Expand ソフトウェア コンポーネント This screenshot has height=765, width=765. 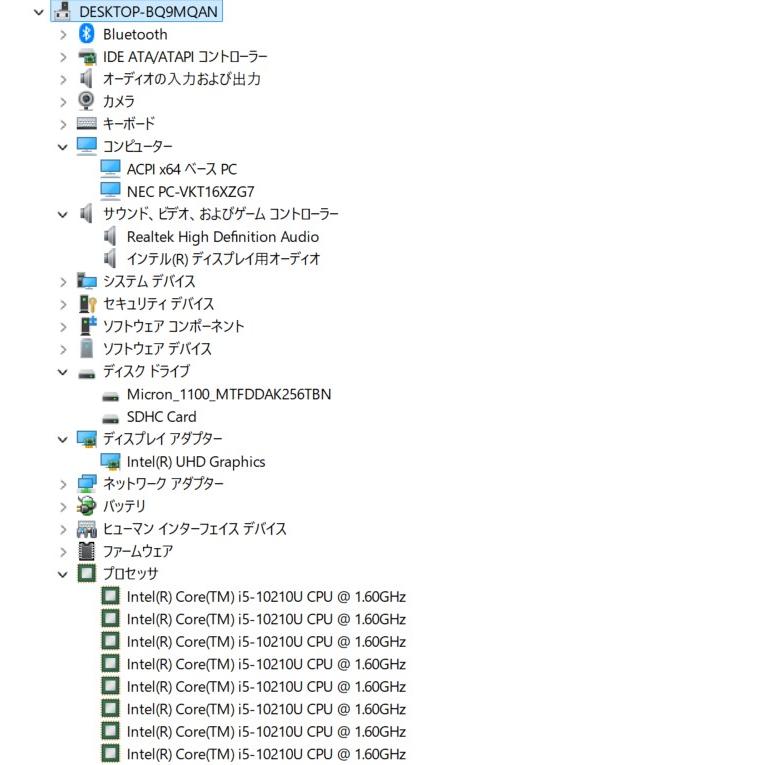63,327
